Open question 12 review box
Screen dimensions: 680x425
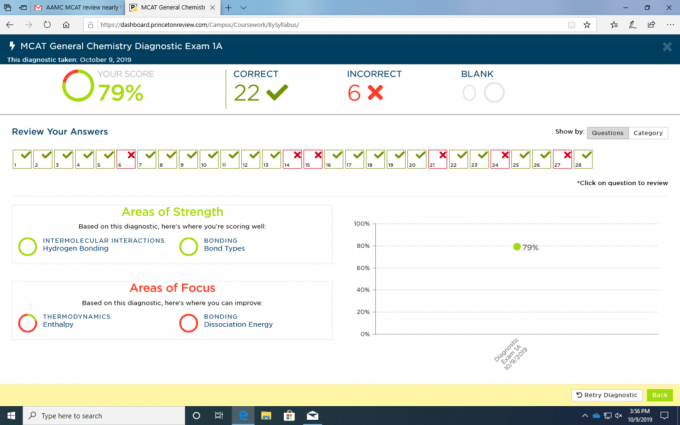tap(251, 159)
